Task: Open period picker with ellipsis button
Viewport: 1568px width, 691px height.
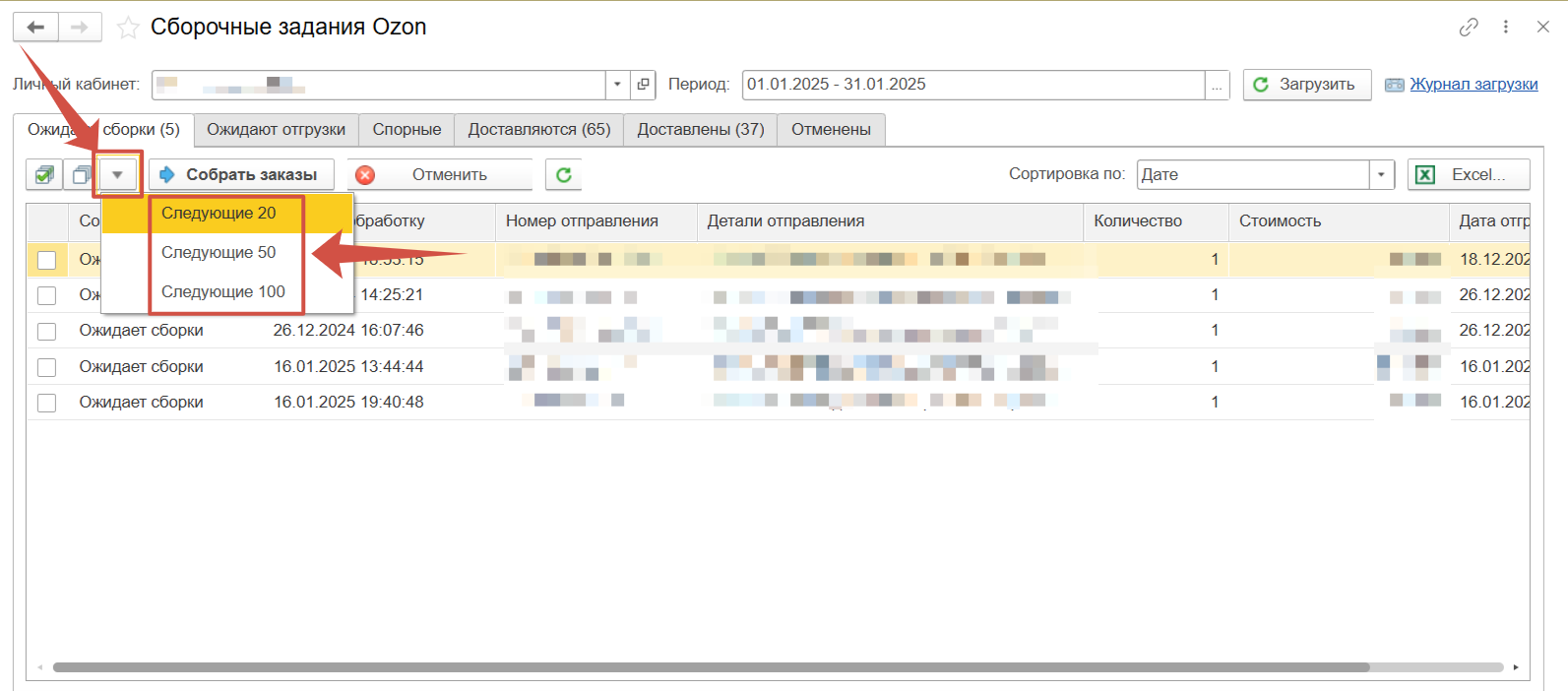Action: coord(1218,85)
